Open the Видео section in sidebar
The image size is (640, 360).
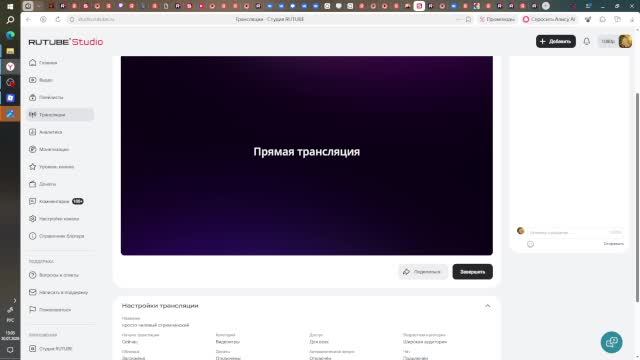tap(41, 80)
